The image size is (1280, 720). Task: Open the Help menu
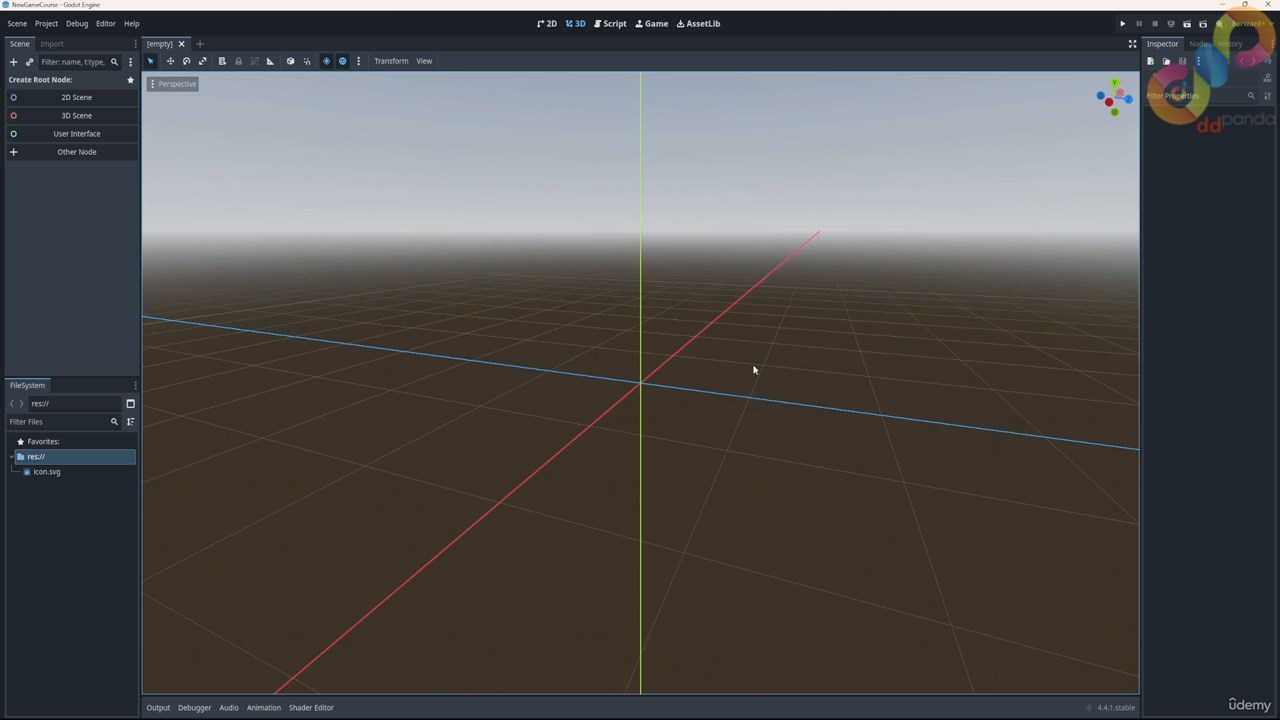pos(131,23)
